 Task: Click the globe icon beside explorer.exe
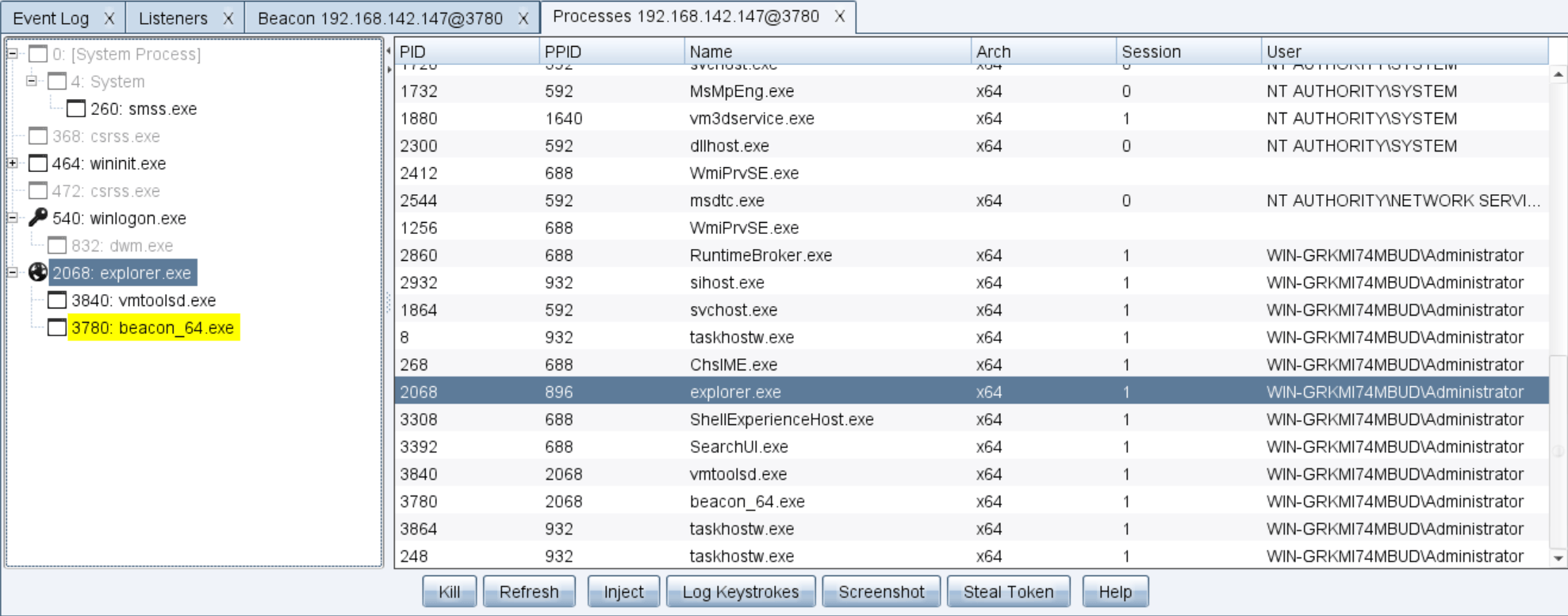[37, 273]
